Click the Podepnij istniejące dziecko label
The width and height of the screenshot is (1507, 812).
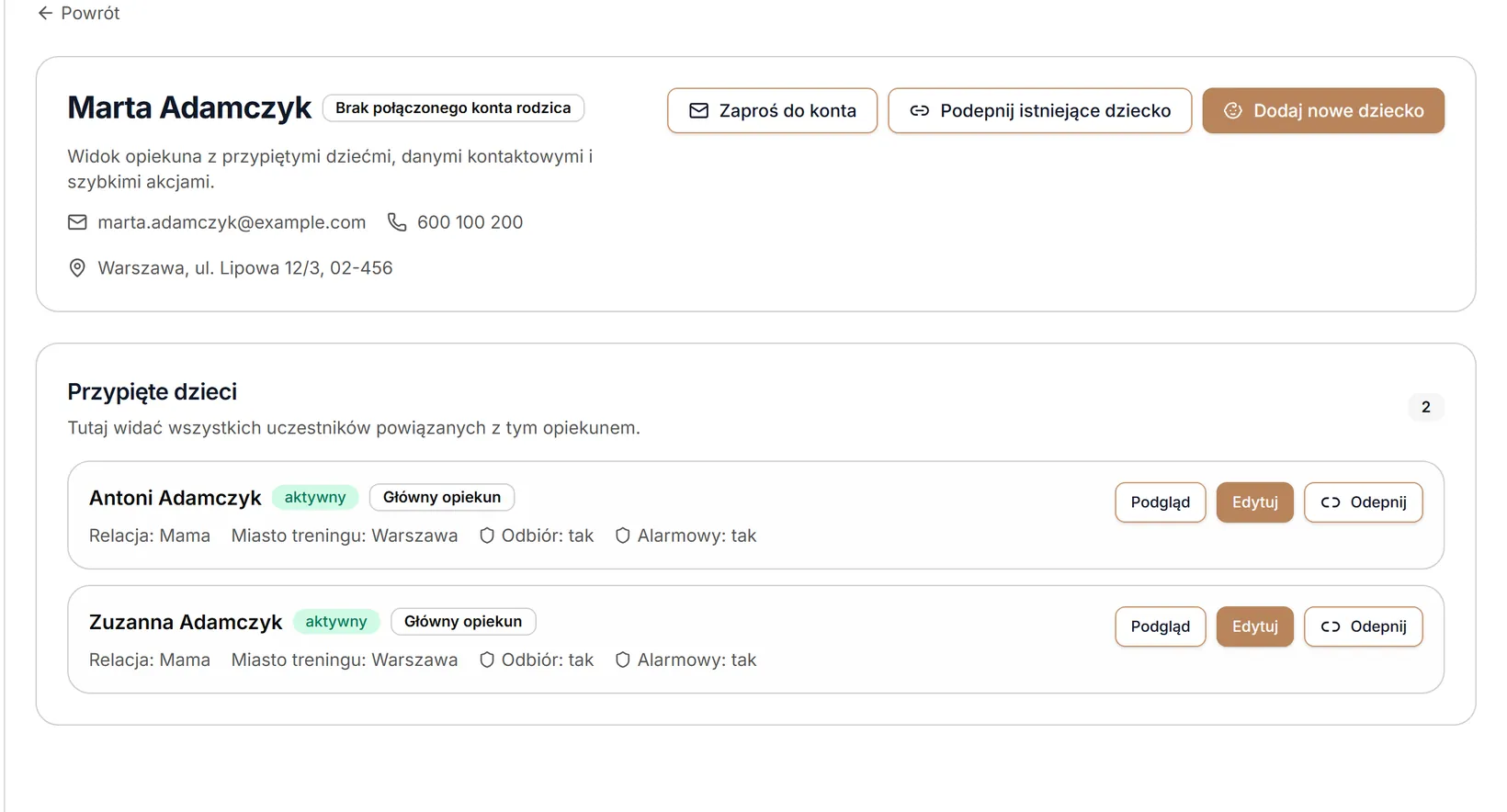(1056, 111)
